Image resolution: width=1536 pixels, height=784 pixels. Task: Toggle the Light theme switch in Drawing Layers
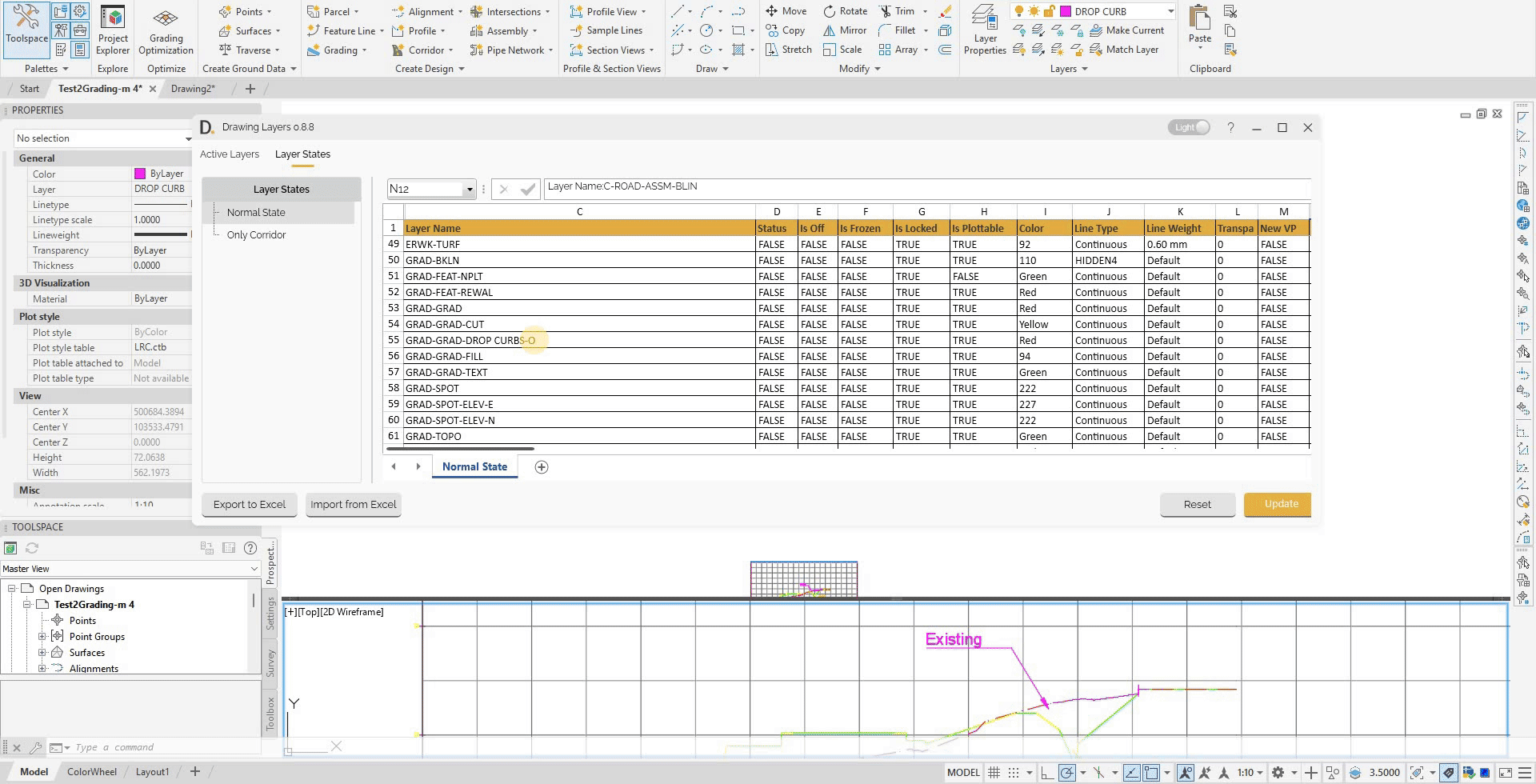point(1189,126)
